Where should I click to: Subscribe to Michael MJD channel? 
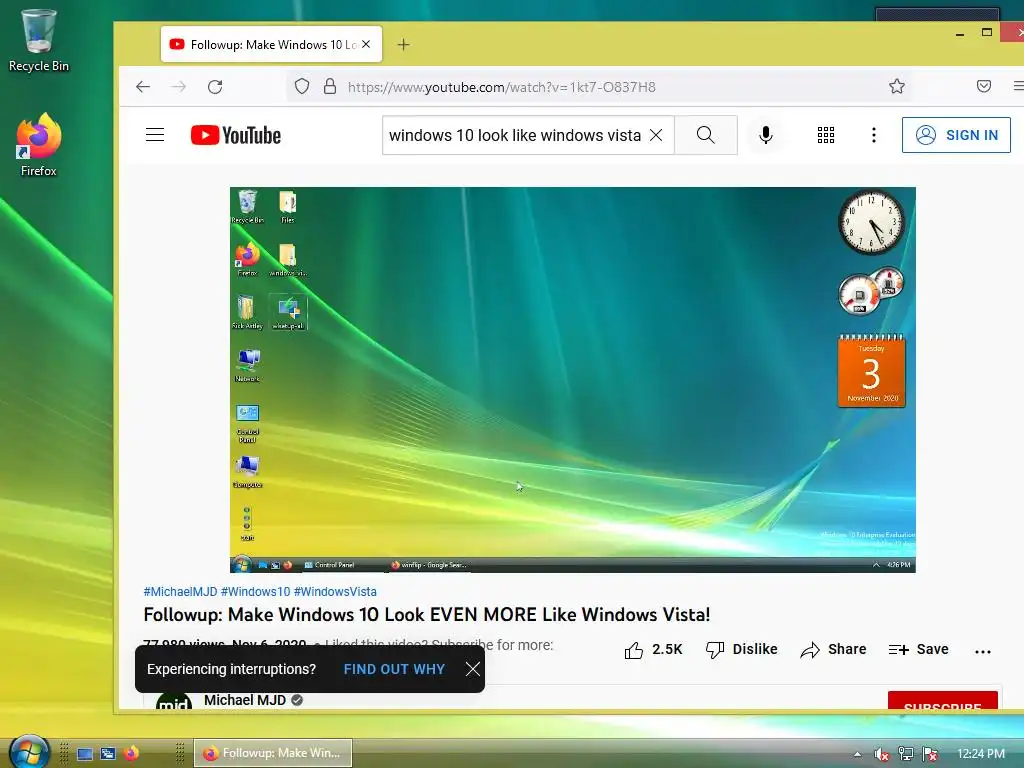tap(942, 700)
